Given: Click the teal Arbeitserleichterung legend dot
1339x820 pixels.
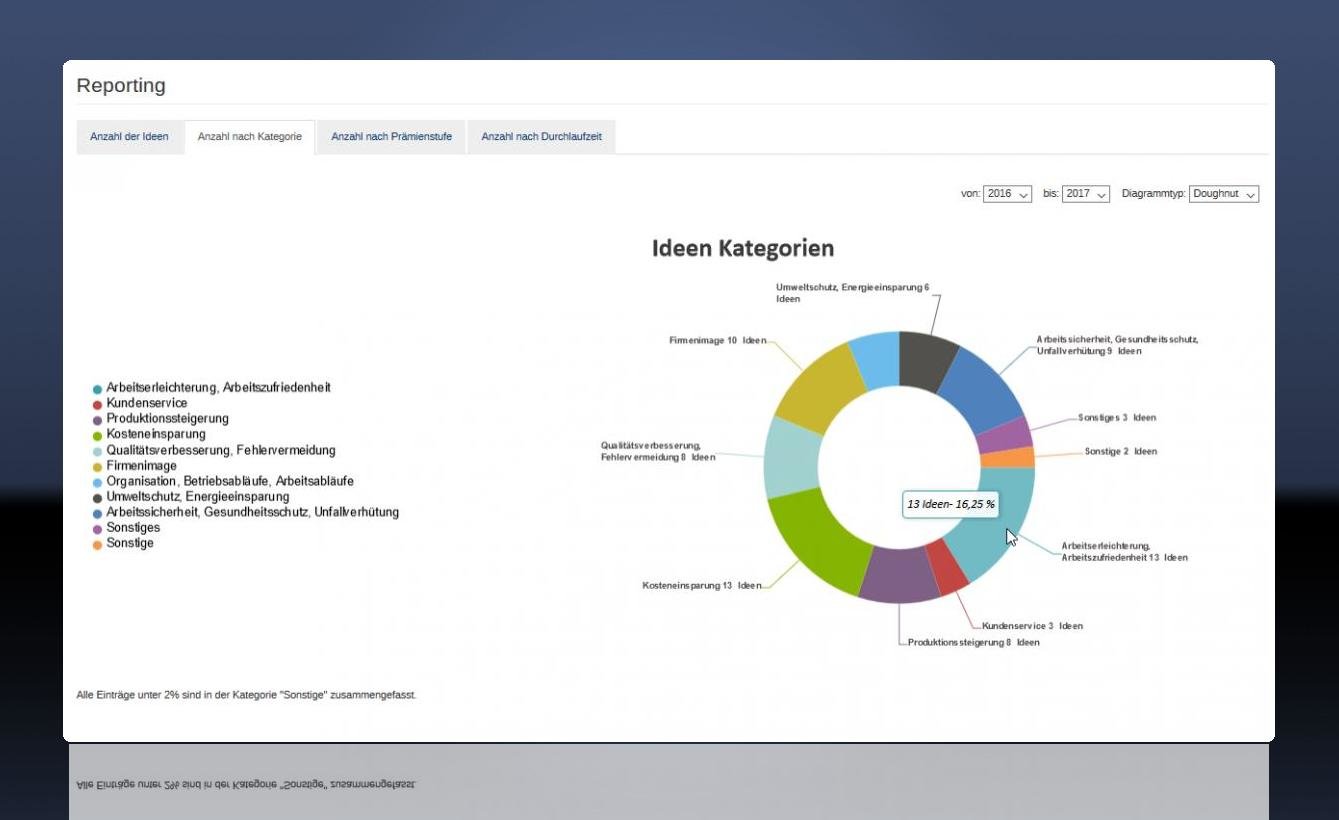Looking at the screenshot, I should (x=98, y=389).
